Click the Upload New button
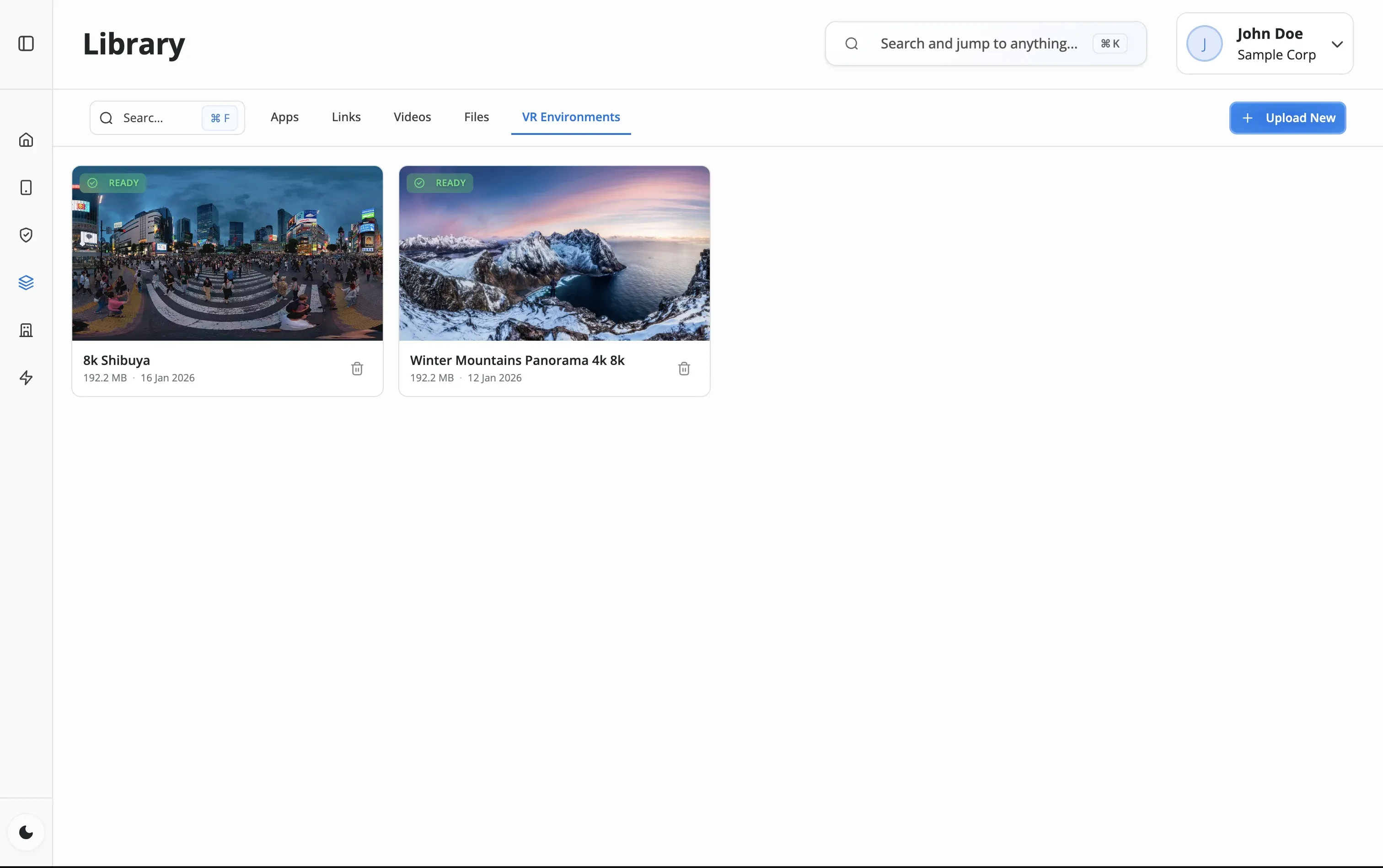1383x868 pixels. pos(1287,118)
